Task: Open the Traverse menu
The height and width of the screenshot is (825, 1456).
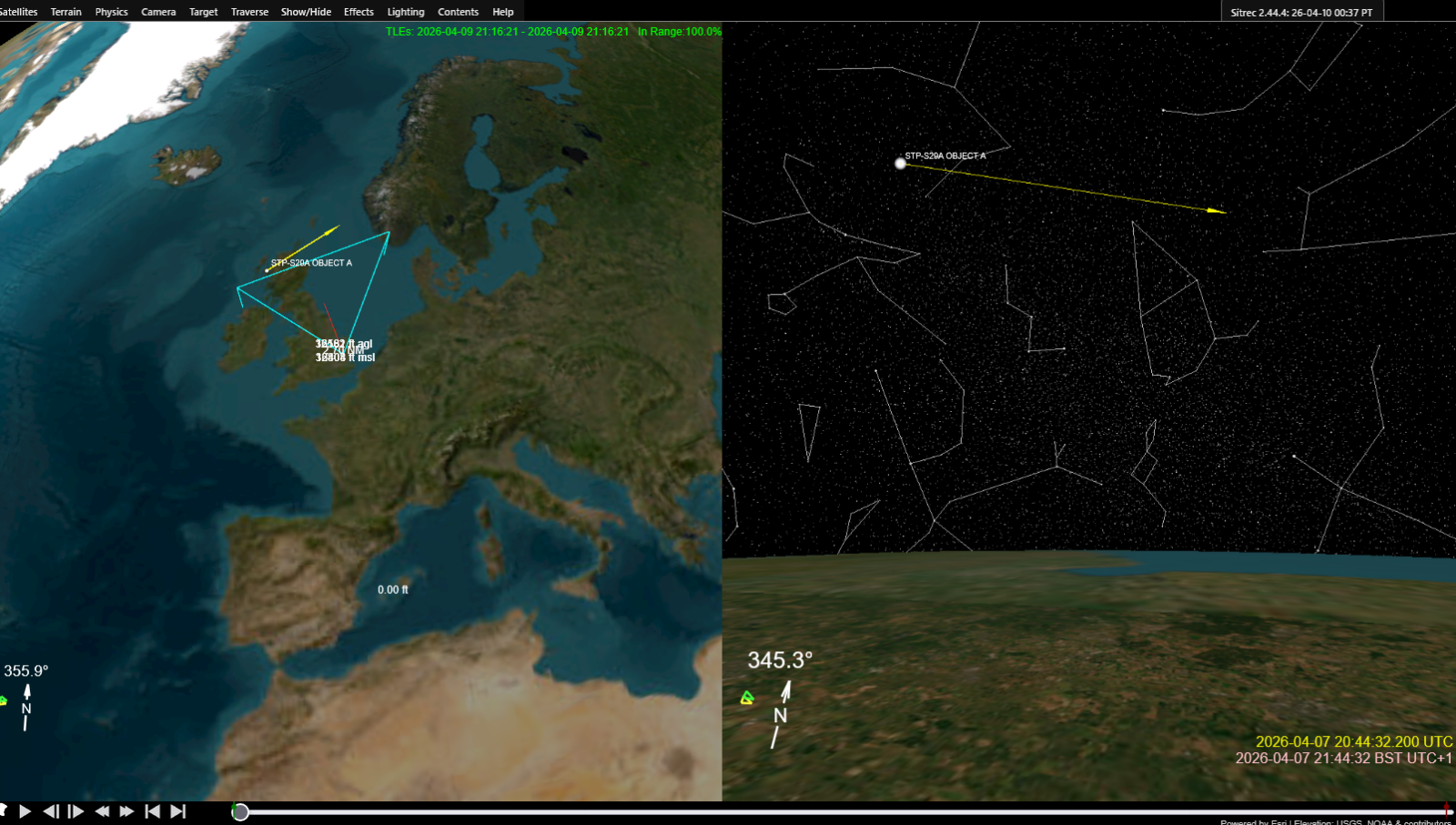Action: [x=249, y=12]
